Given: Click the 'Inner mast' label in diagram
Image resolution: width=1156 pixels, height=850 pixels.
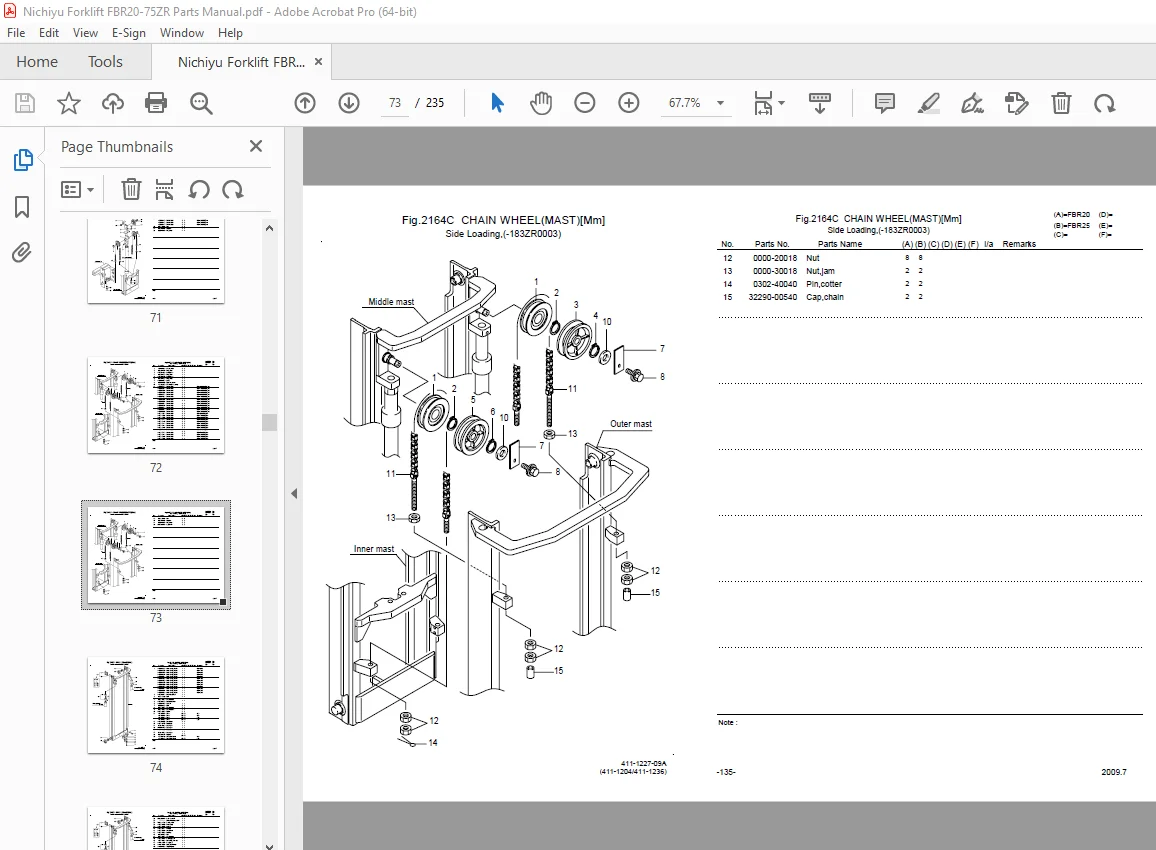Looking at the screenshot, I should pos(374,548).
